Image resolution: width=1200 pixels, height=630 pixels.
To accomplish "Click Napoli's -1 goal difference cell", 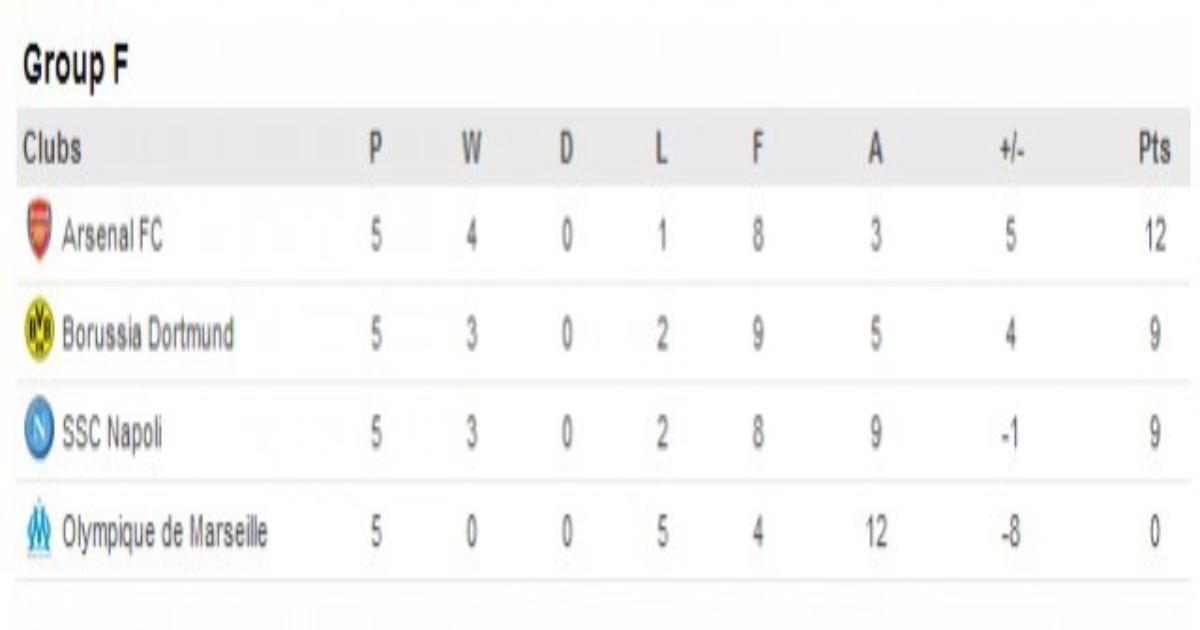I will pyautogui.click(x=1011, y=436).
